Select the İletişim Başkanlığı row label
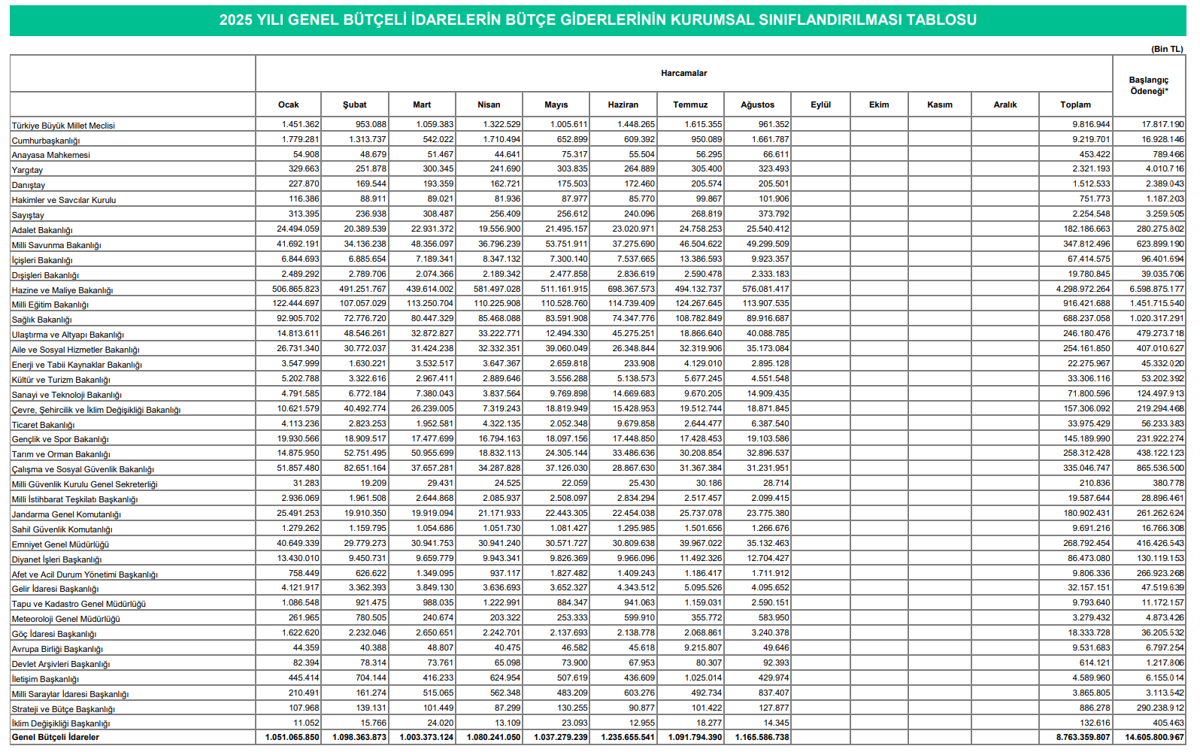Viewport: 1200px width, 752px height. [45, 679]
